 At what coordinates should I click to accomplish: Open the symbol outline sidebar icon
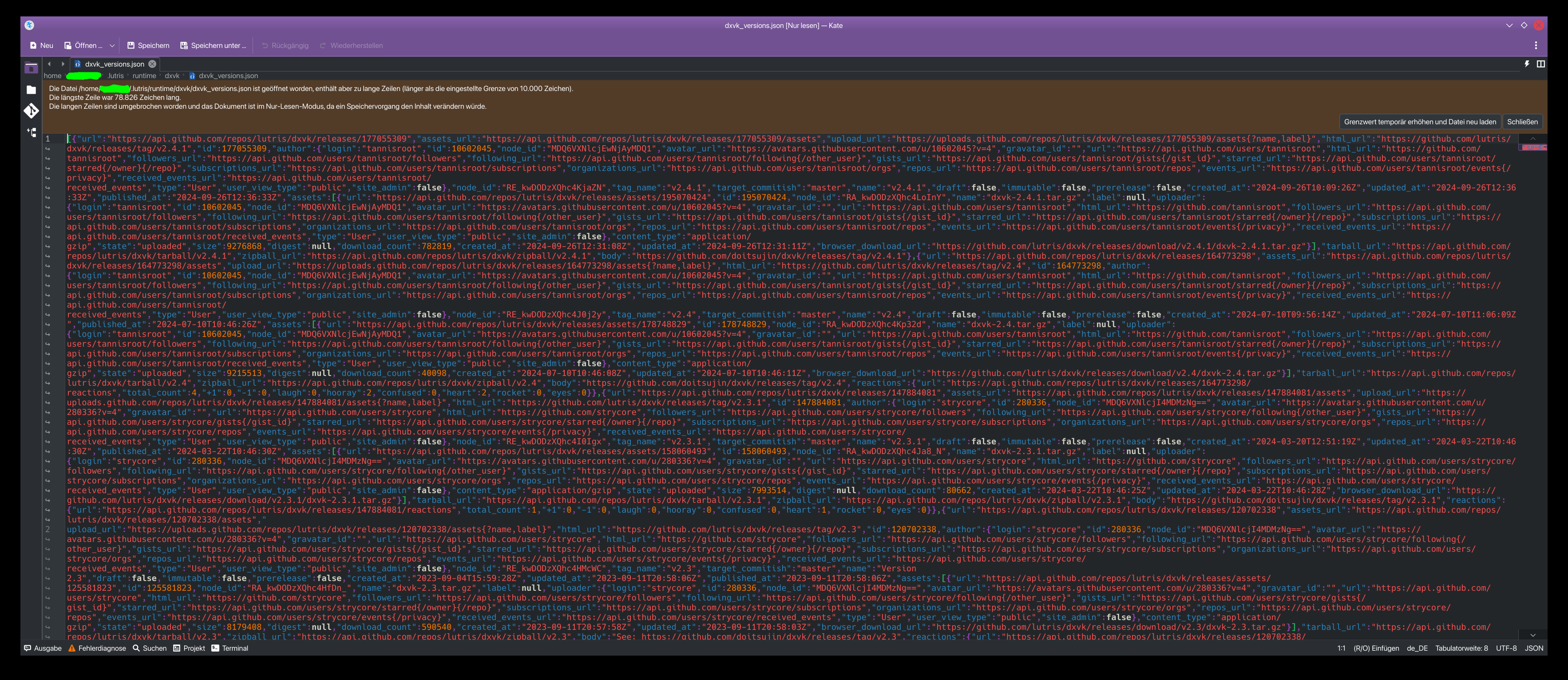pyautogui.click(x=31, y=132)
